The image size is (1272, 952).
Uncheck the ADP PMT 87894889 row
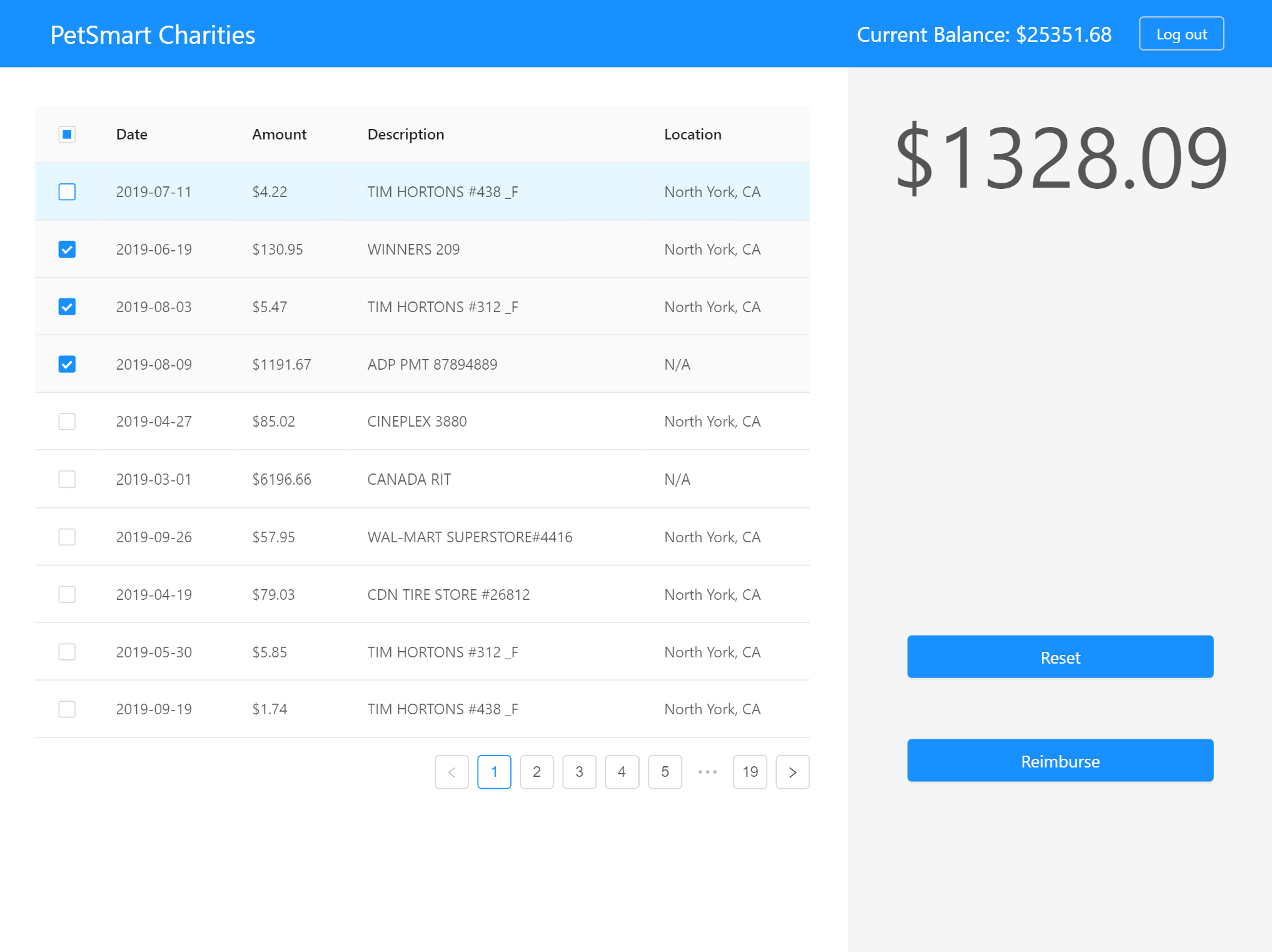click(67, 364)
